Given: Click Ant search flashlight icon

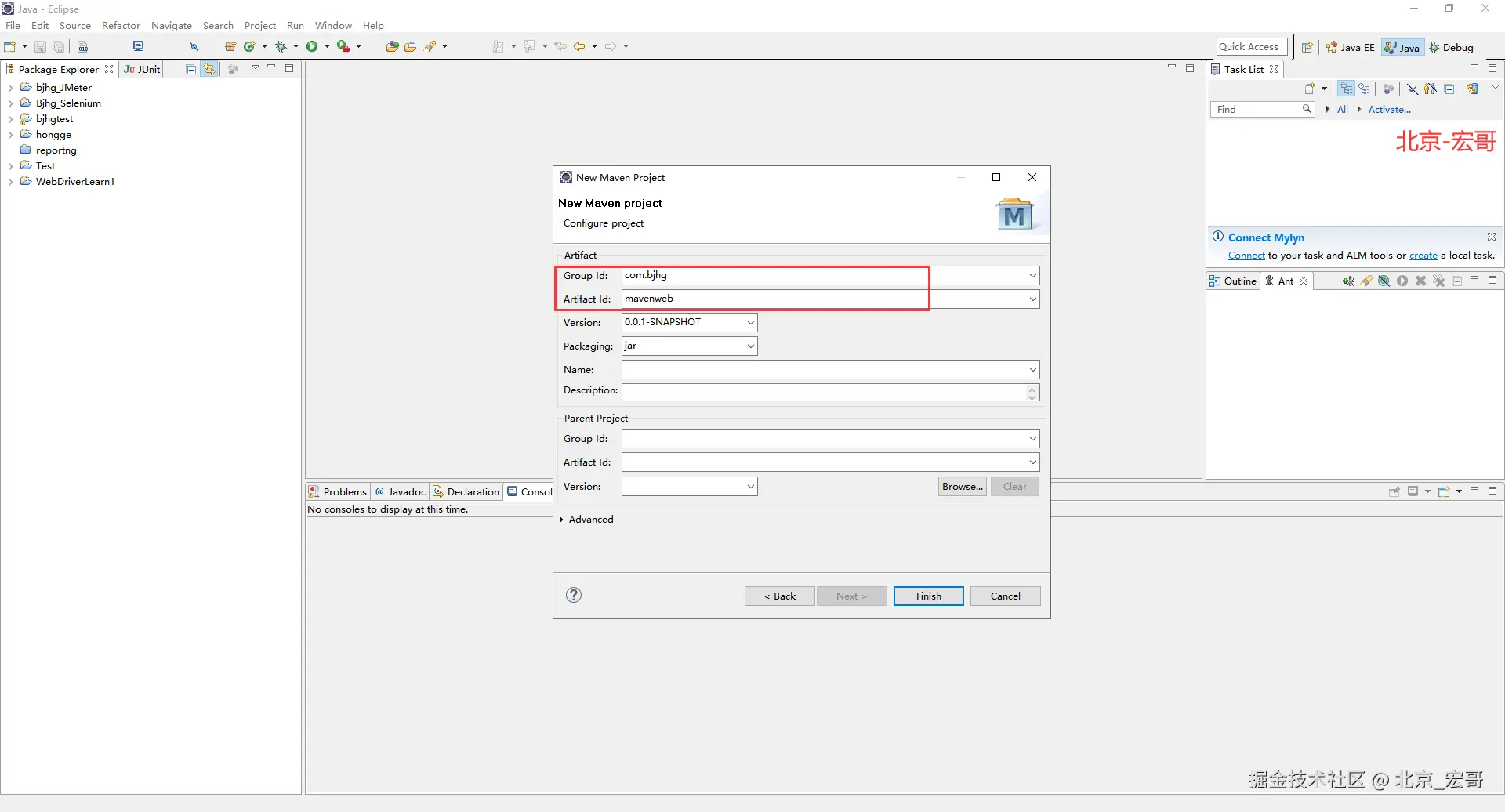Looking at the screenshot, I should (1366, 281).
